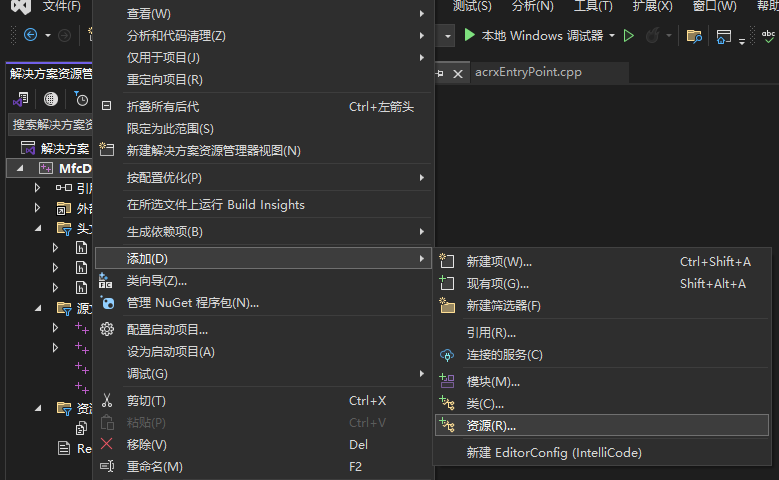Click the Visual Studio logo icon

pyautogui.click(x=21, y=6)
